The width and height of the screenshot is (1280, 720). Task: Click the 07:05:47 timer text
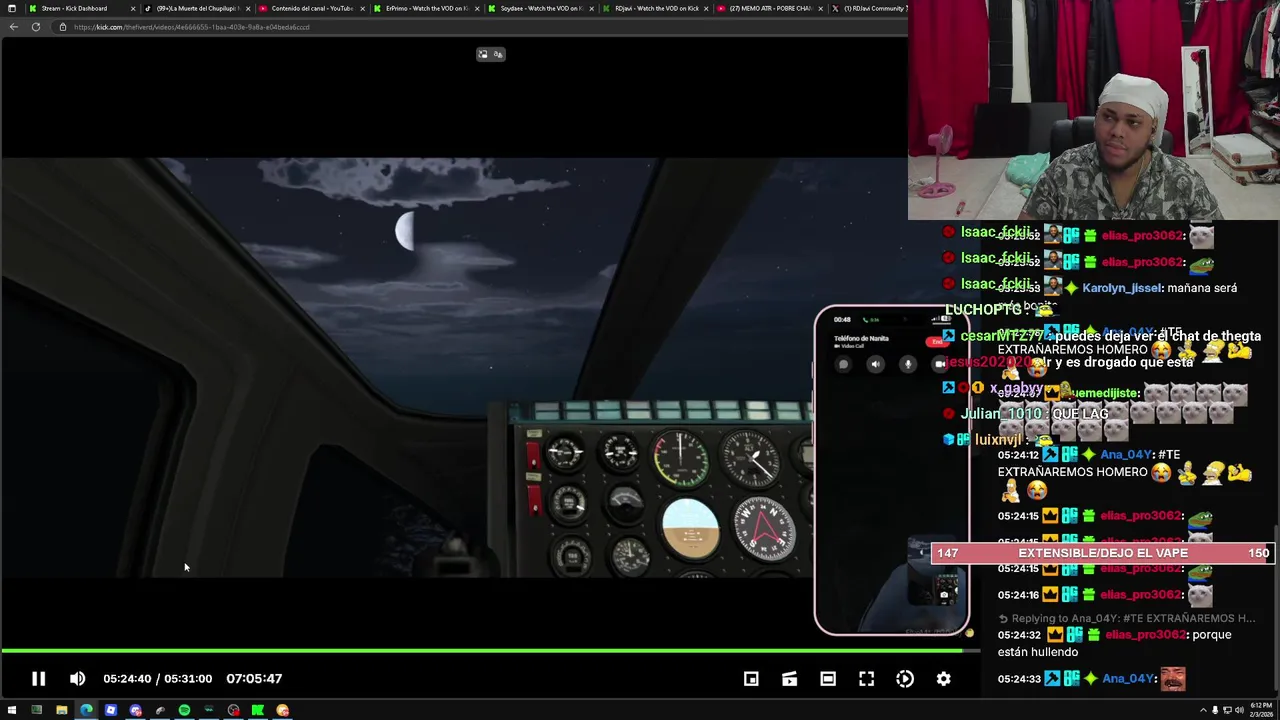[254, 678]
